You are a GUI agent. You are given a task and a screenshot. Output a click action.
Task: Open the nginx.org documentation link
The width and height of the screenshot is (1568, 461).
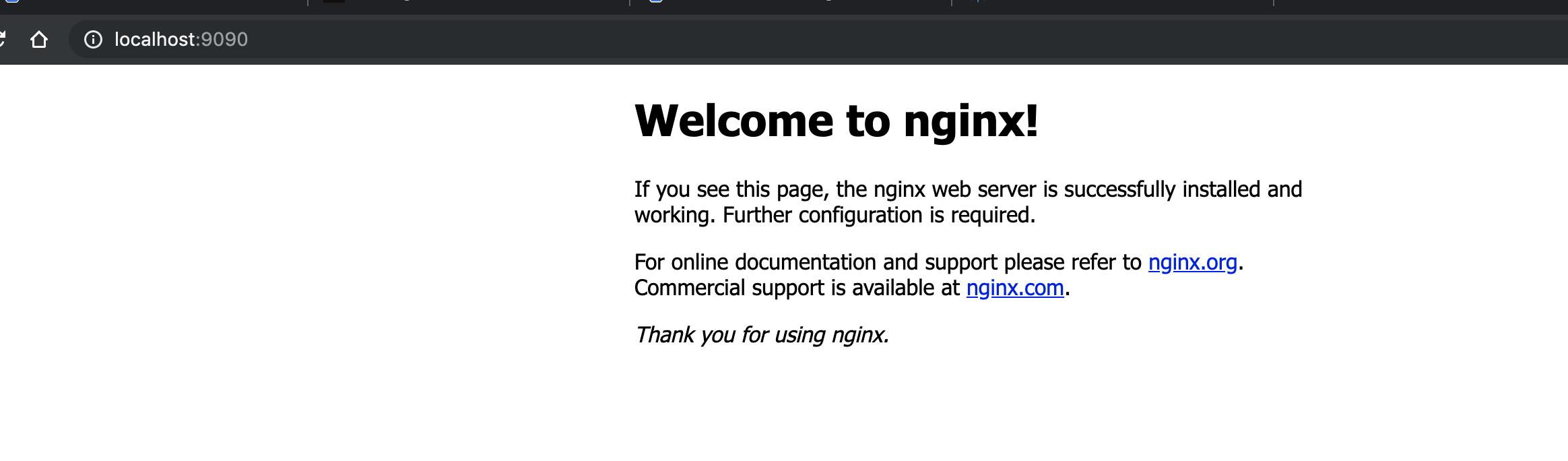(1192, 262)
